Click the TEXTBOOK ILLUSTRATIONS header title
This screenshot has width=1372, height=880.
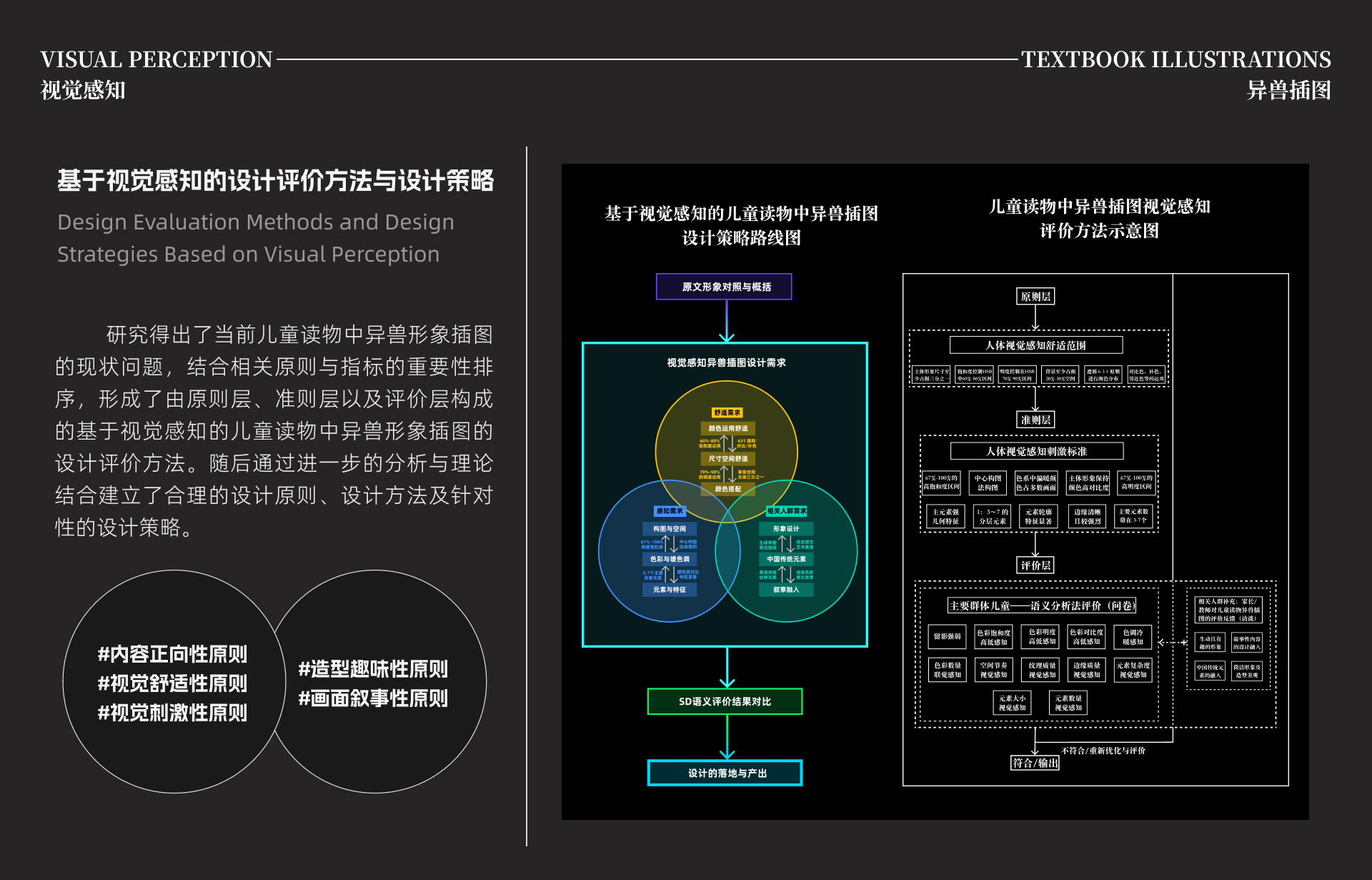pyautogui.click(x=1175, y=59)
